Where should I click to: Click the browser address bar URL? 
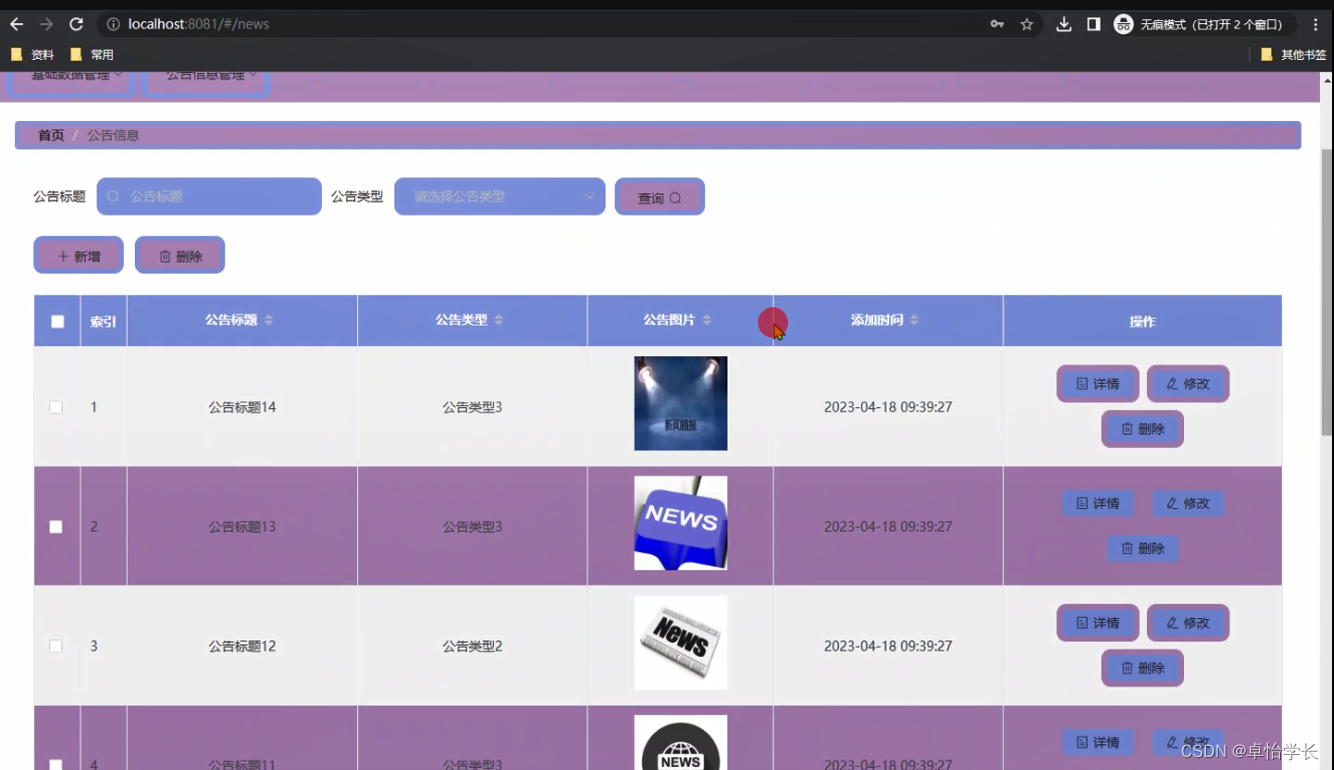(198, 24)
